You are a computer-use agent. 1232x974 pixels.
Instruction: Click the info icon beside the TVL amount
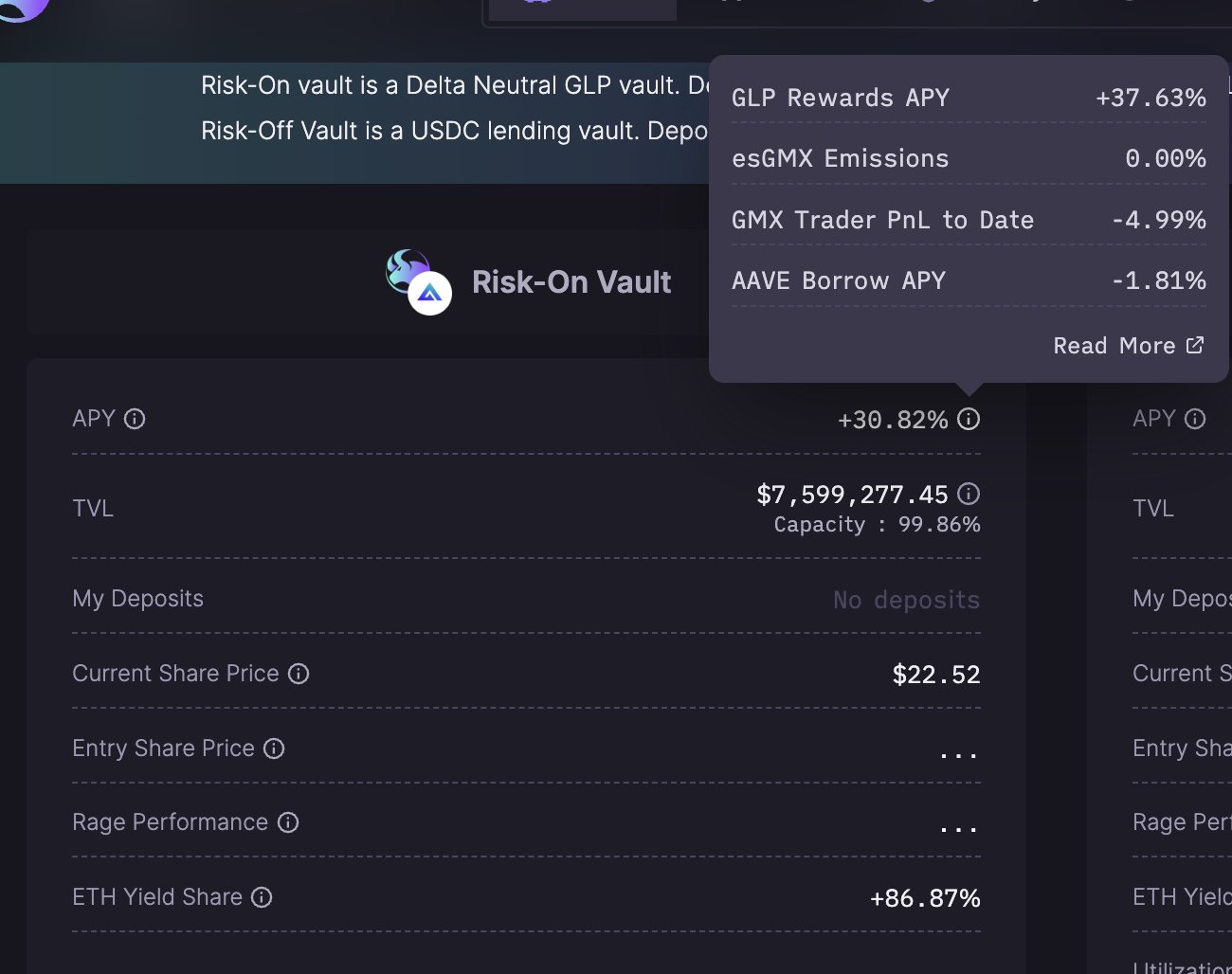pyautogui.click(x=969, y=494)
